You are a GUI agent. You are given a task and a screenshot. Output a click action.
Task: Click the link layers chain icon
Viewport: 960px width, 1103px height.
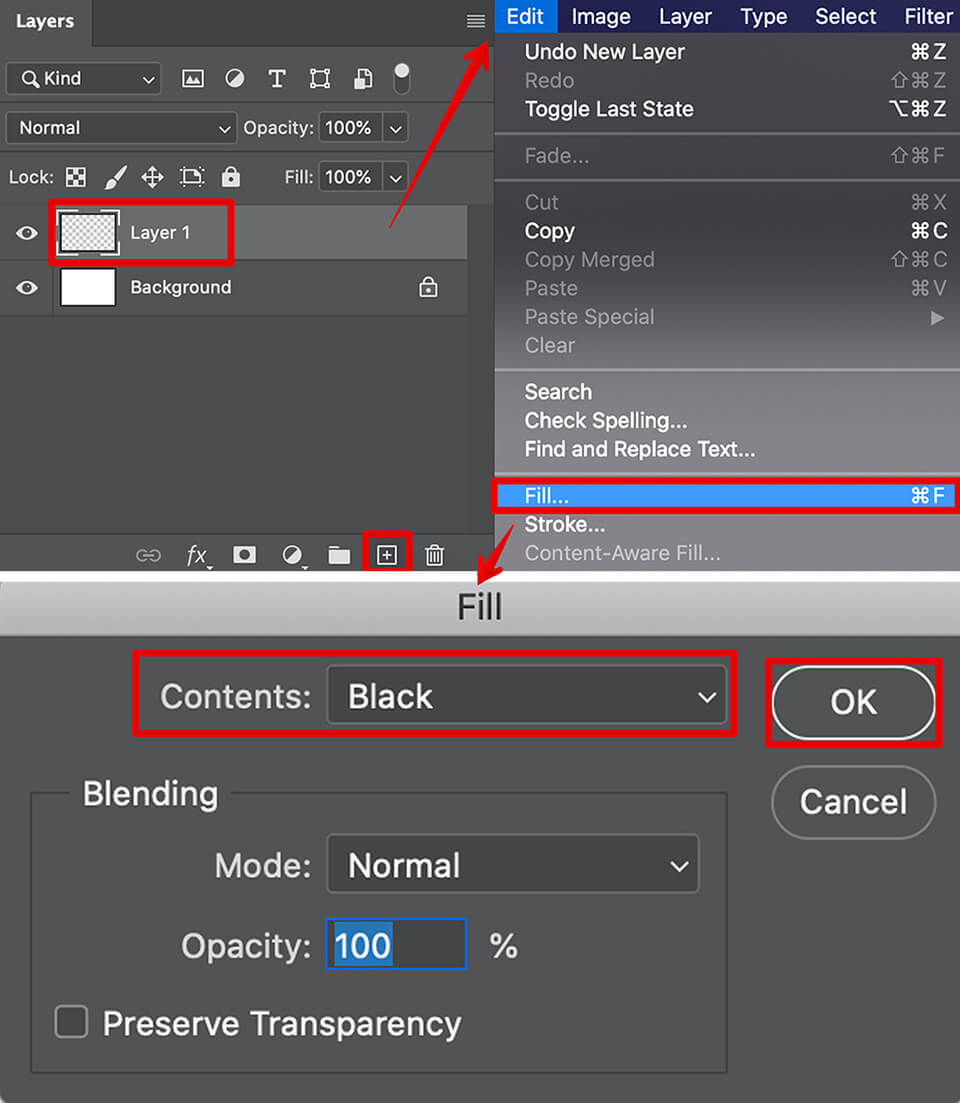148,555
